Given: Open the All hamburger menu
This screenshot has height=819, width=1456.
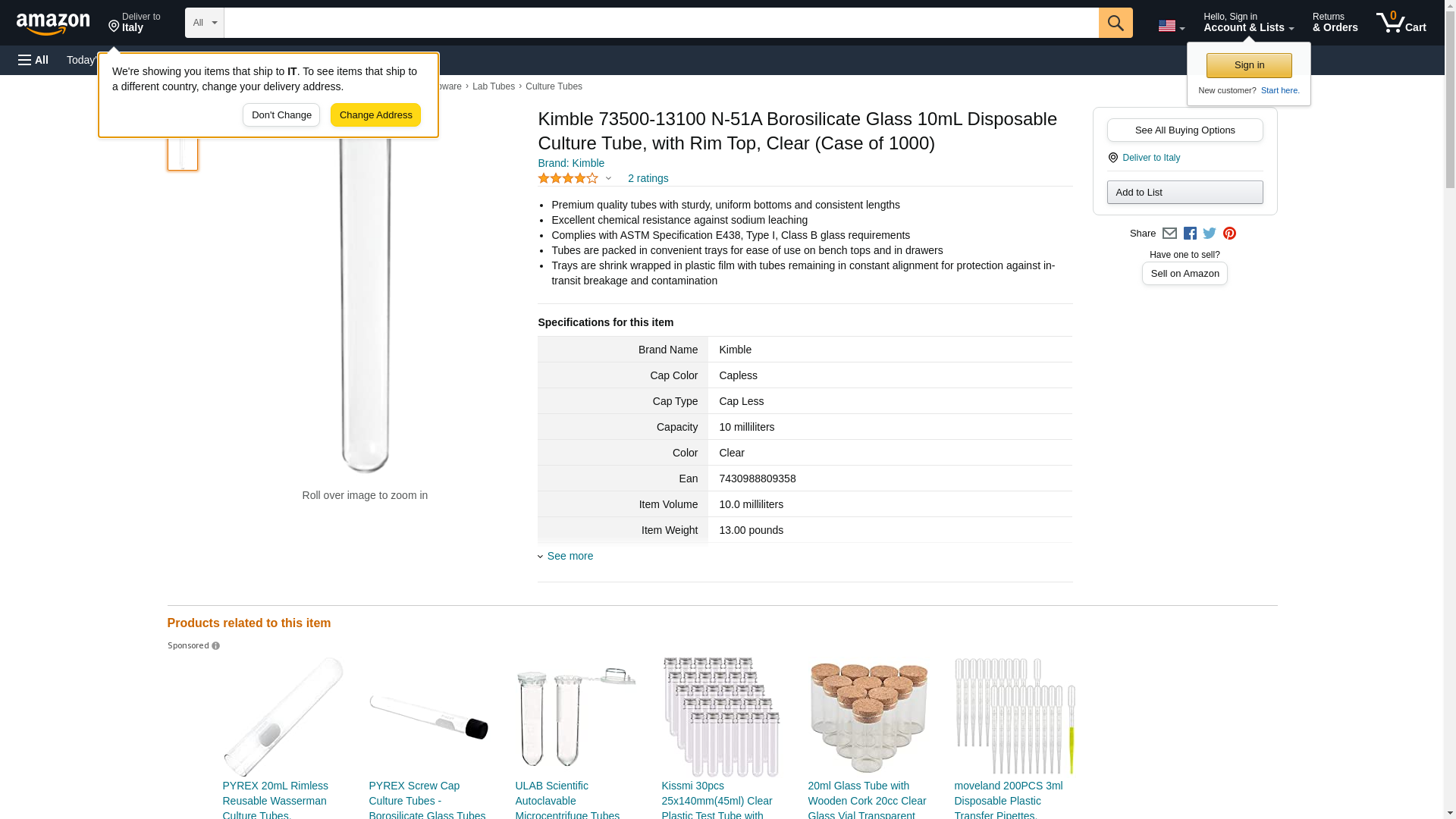Looking at the screenshot, I should click(33, 60).
